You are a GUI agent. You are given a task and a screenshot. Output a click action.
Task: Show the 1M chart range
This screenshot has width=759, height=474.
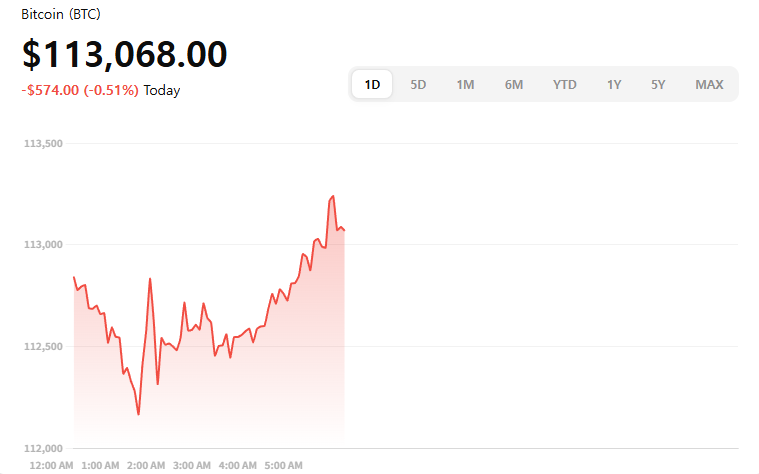coord(465,85)
